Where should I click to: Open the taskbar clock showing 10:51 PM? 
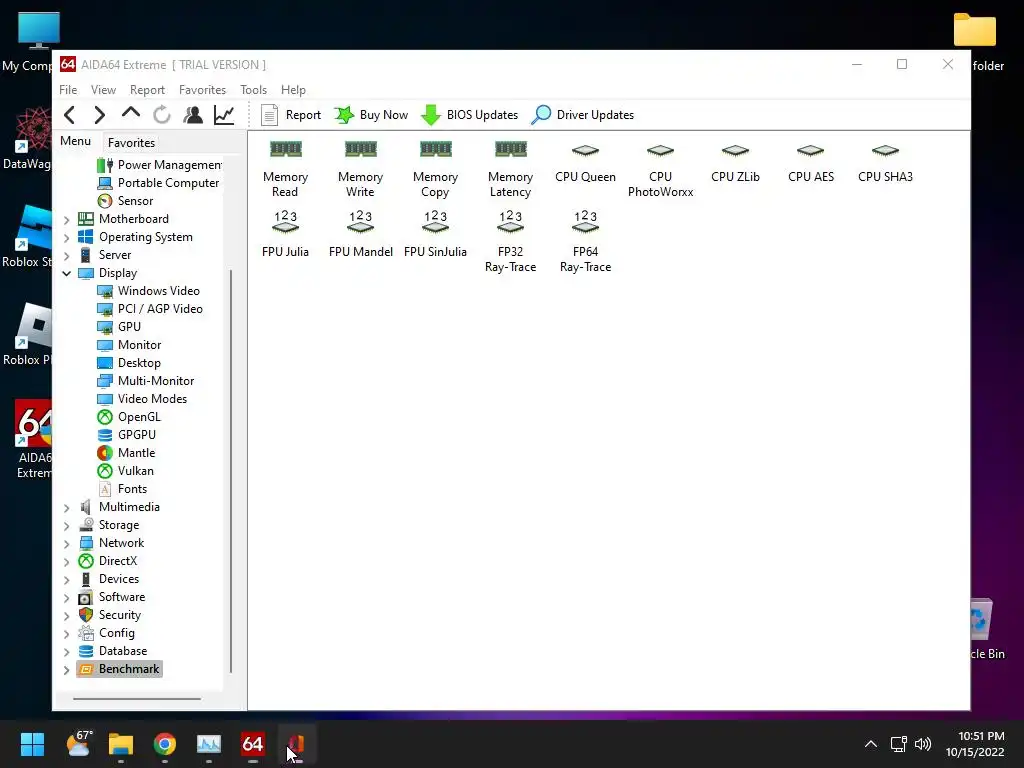click(975, 744)
